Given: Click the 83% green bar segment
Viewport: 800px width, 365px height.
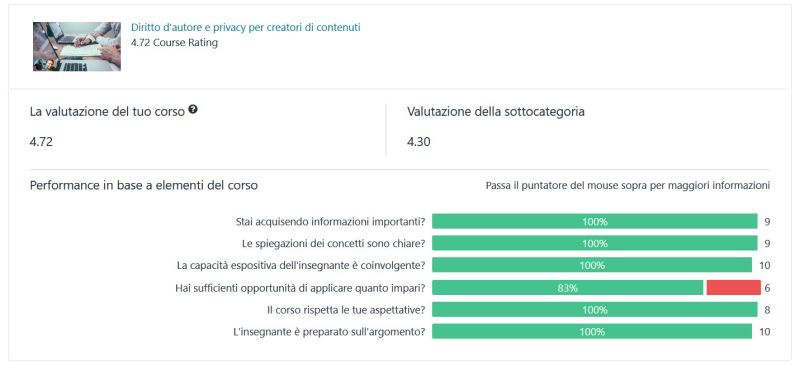Looking at the screenshot, I should point(567,288).
